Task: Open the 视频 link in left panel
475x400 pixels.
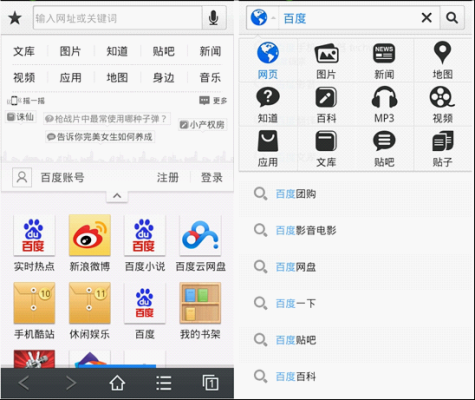Action: tap(24, 78)
